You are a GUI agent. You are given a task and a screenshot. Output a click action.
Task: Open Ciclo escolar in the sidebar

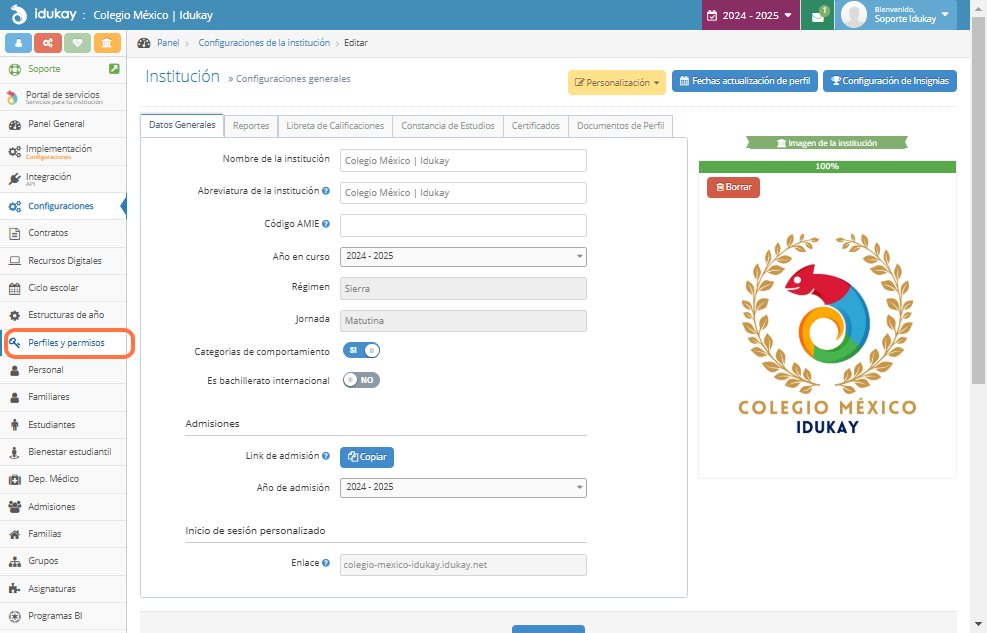coord(63,288)
